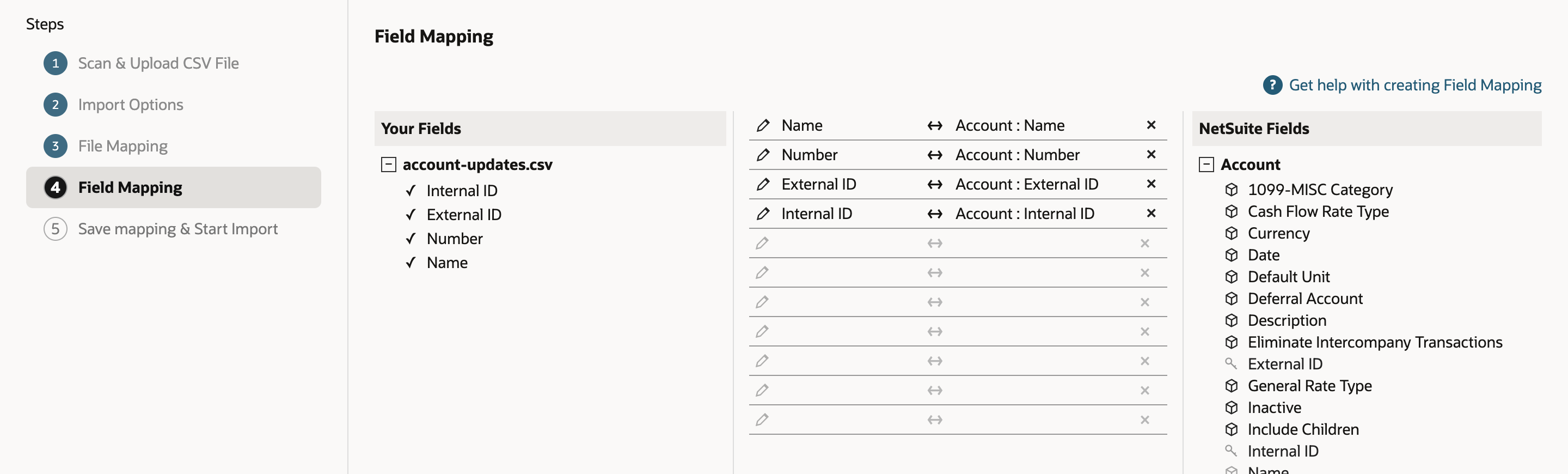Select step 4 Field Mapping

pyautogui.click(x=174, y=187)
